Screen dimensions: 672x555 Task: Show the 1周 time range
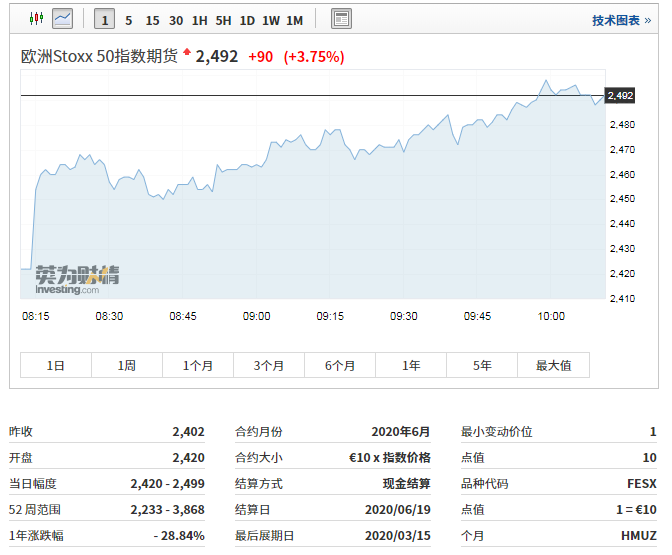point(127,366)
